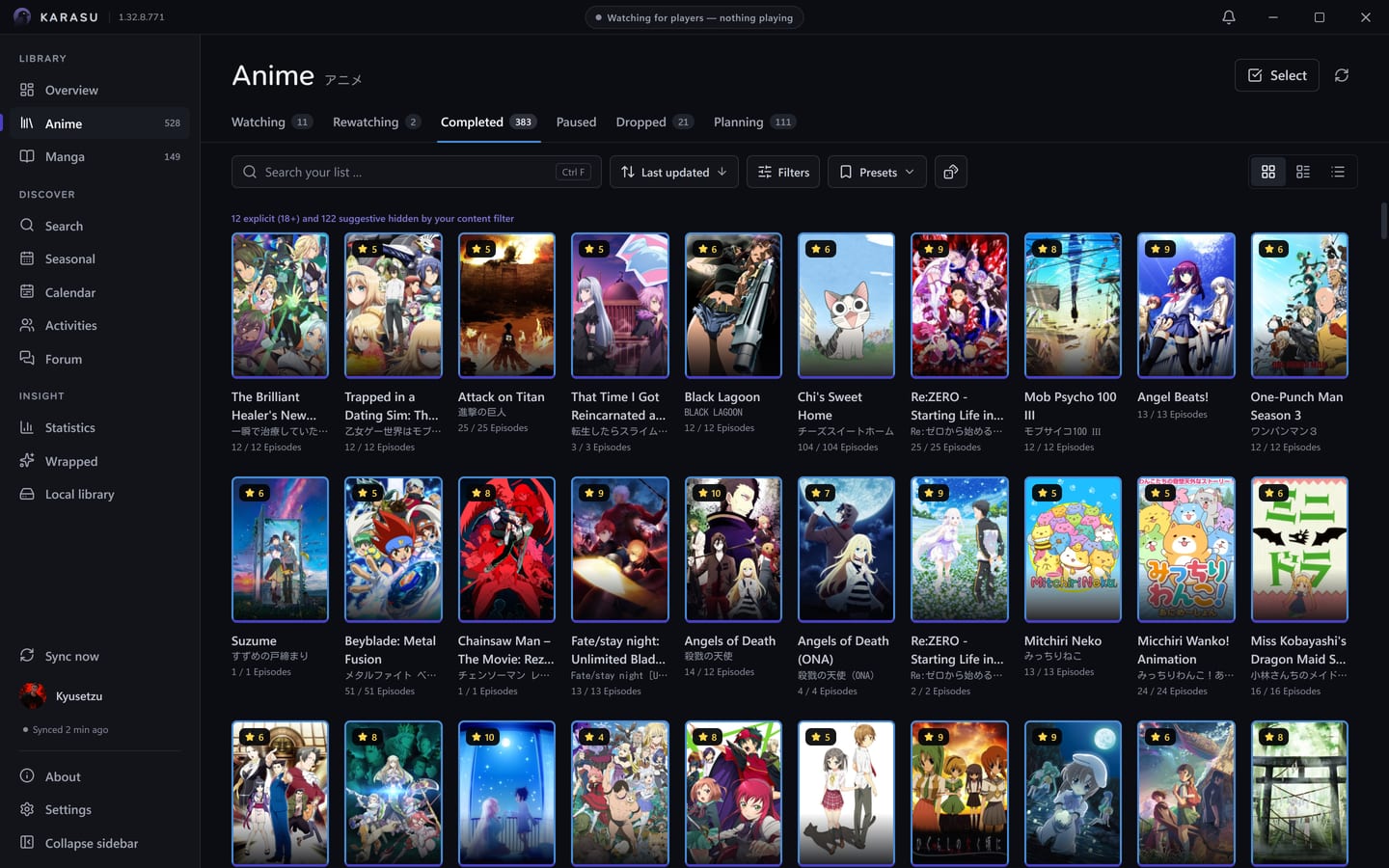Open the Activities feed
Image resolution: width=1389 pixels, height=868 pixels.
(99, 325)
